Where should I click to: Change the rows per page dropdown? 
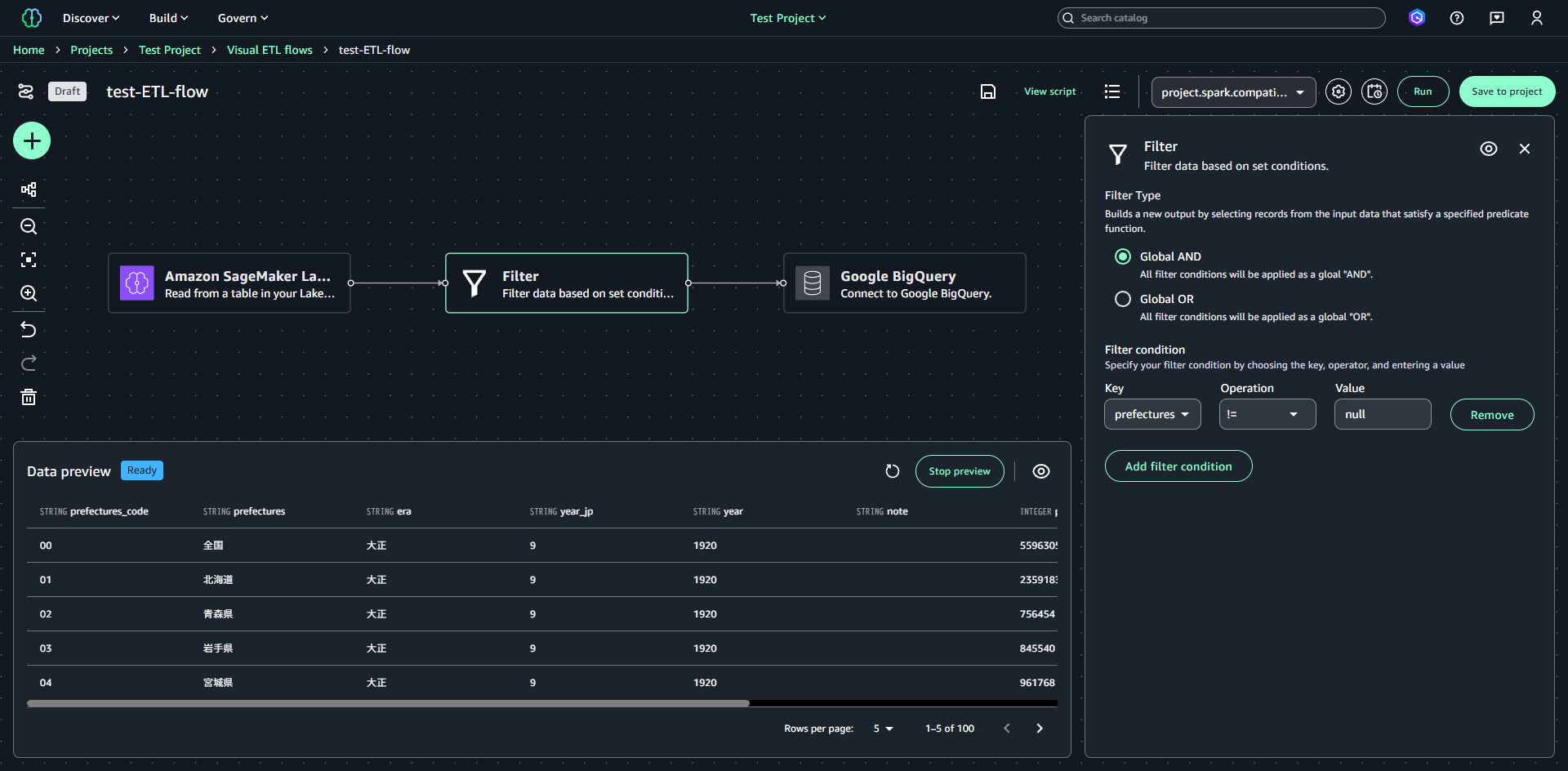pos(883,729)
